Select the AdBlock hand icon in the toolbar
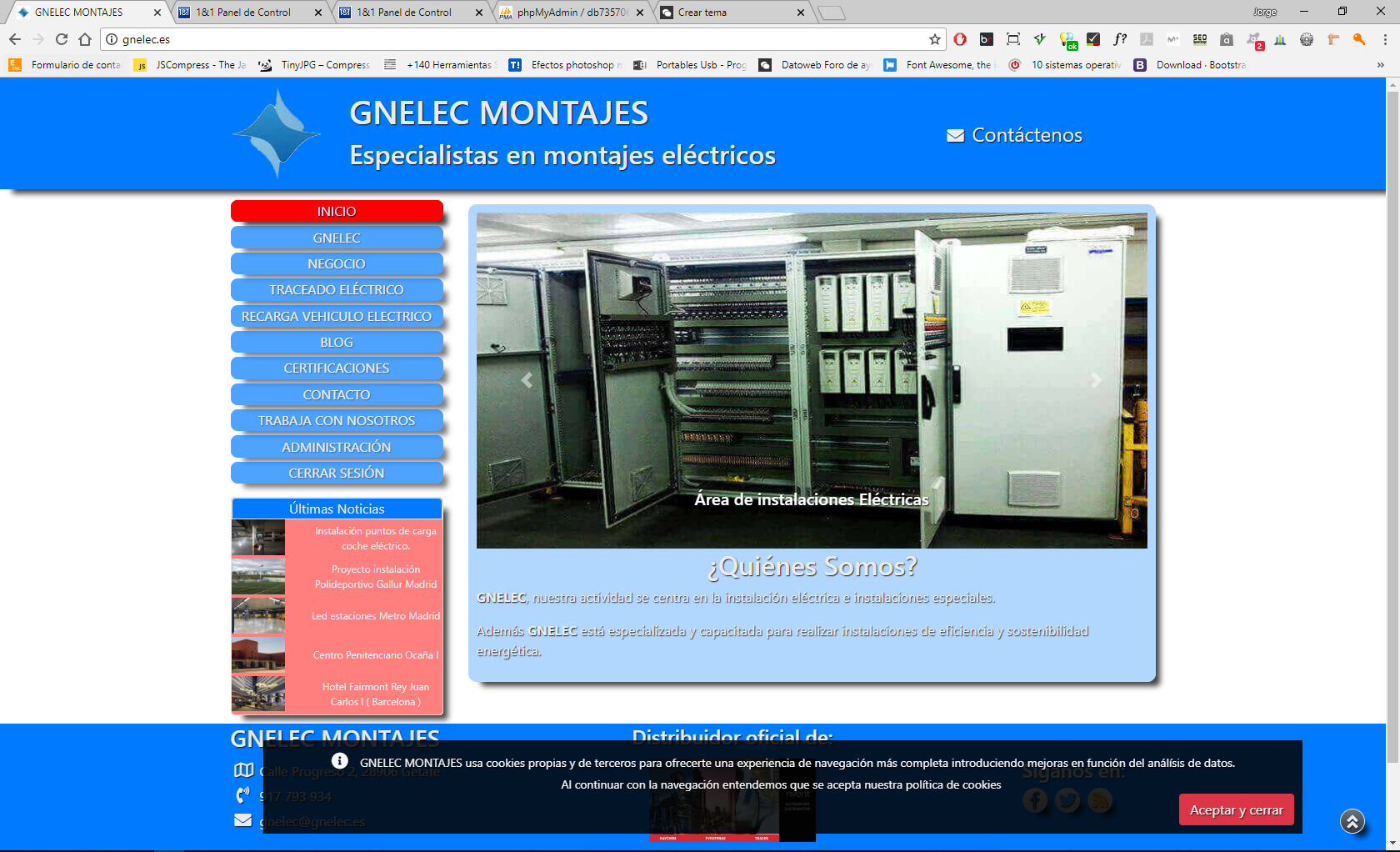This screenshot has width=1400, height=852. click(x=960, y=39)
